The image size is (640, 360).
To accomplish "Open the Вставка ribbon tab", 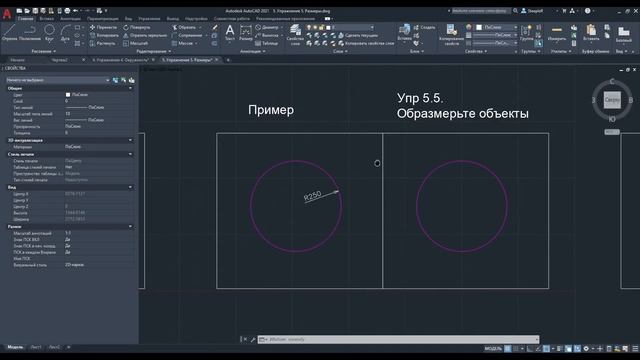I will pos(47,19).
